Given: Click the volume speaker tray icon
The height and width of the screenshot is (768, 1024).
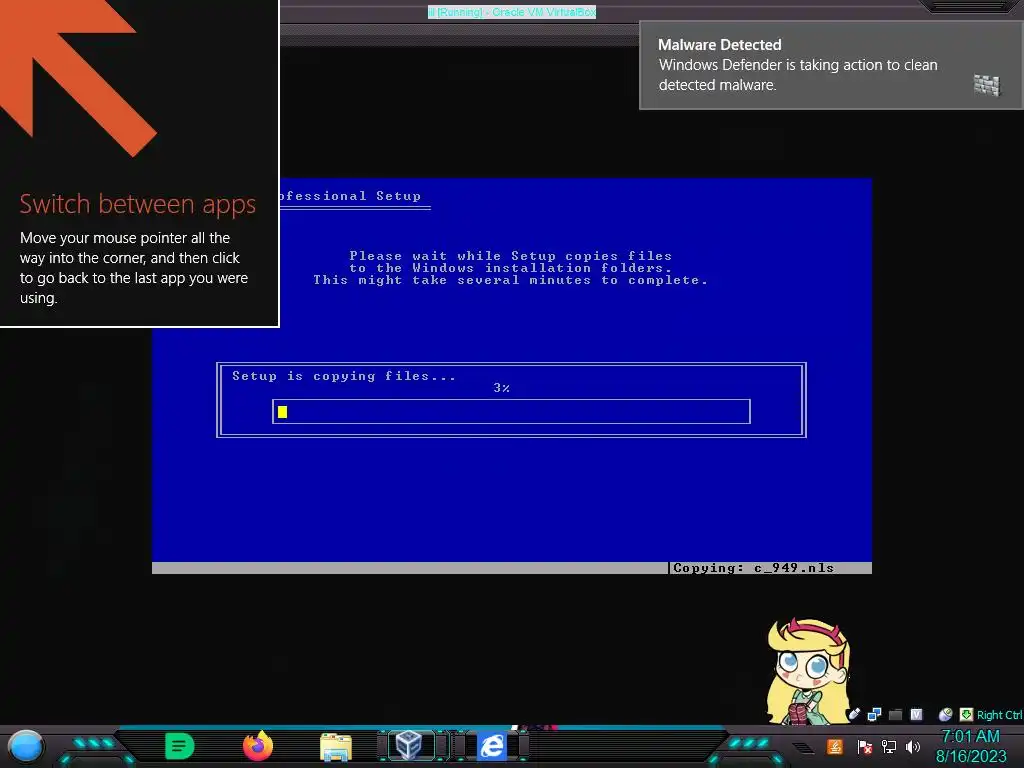Looking at the screenshot, I should [x=913, y=746].
